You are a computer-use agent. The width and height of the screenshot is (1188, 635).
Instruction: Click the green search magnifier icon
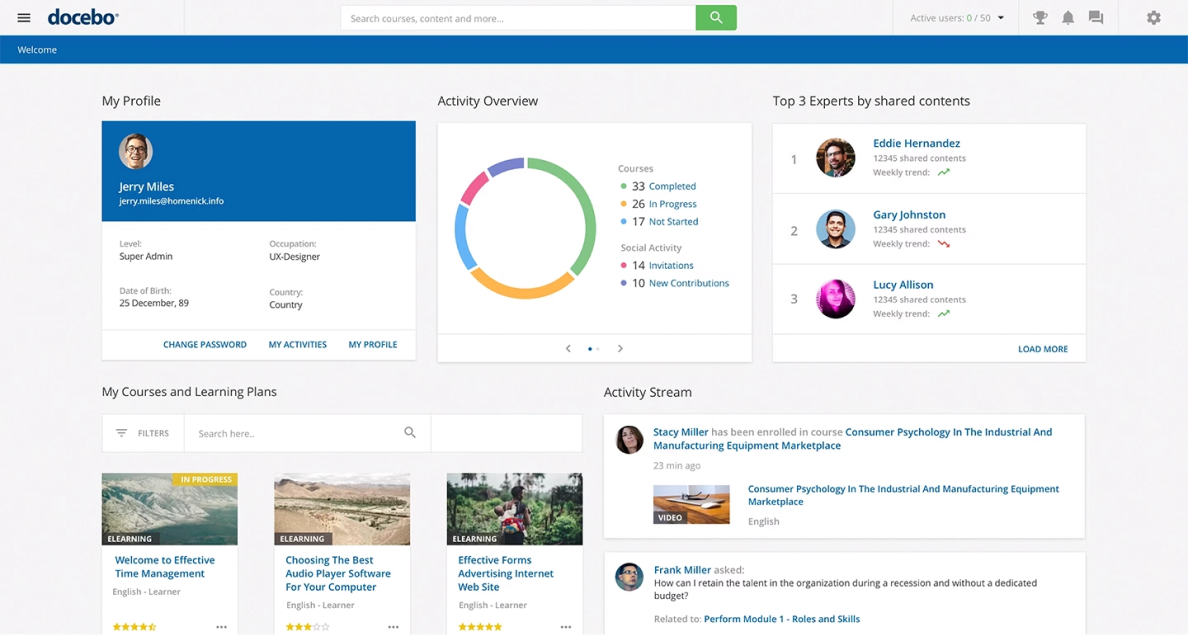pyautogui.click(x=715, y=17)
